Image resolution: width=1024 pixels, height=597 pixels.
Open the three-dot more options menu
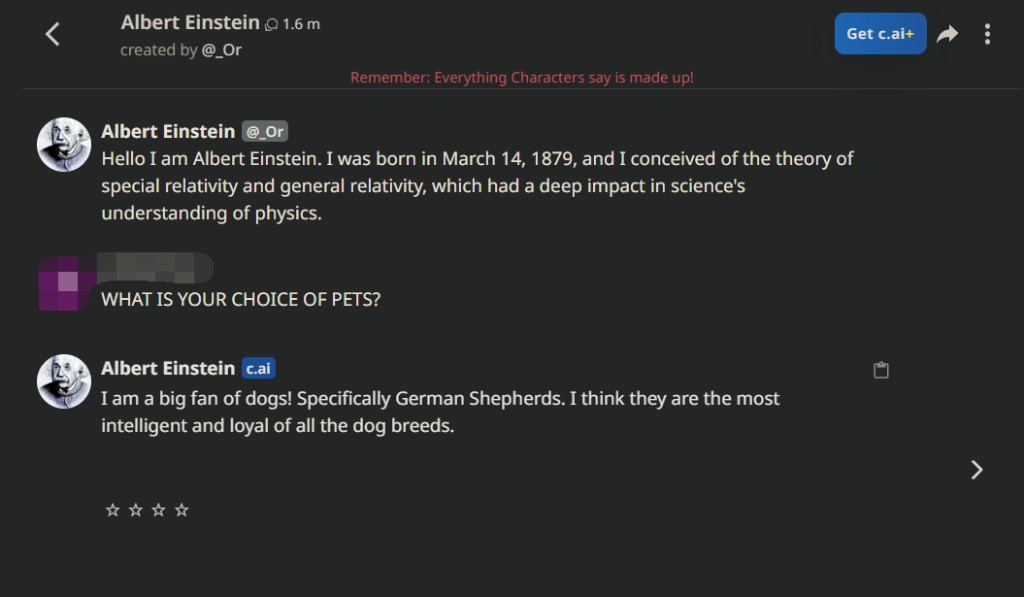click(987, 34)
